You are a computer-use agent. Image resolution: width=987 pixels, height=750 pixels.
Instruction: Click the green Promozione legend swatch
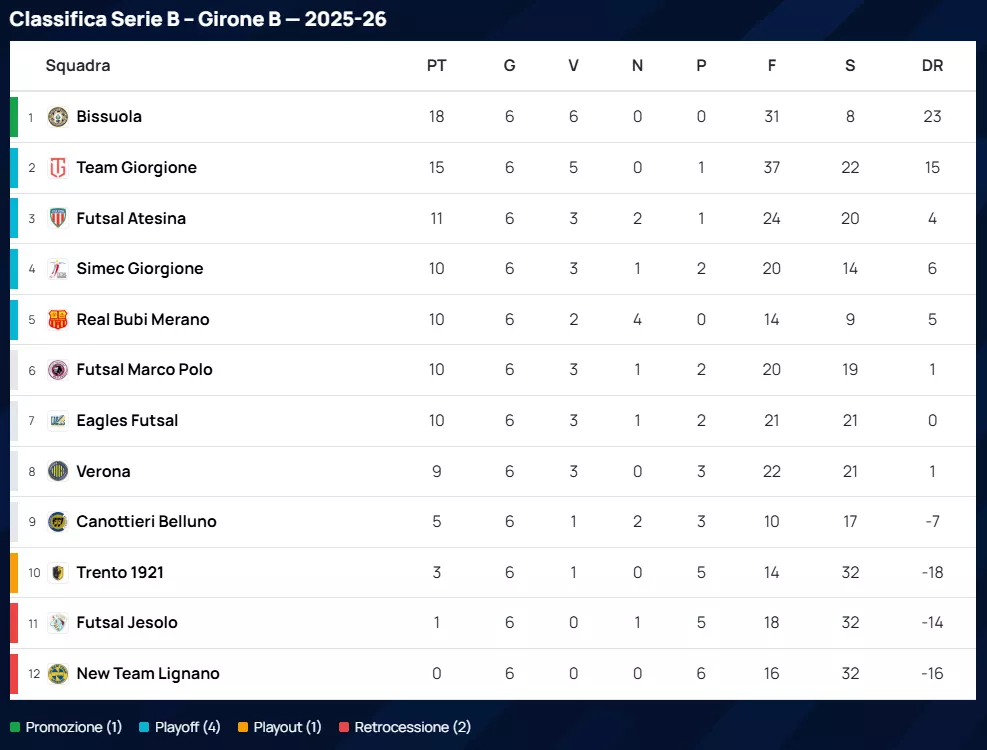click(15, 728)
